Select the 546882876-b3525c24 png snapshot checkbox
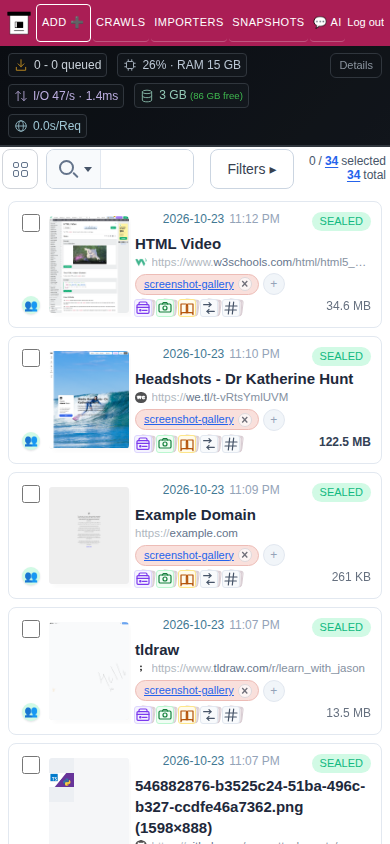Viewport: 390px width, 844px height. 31,765
